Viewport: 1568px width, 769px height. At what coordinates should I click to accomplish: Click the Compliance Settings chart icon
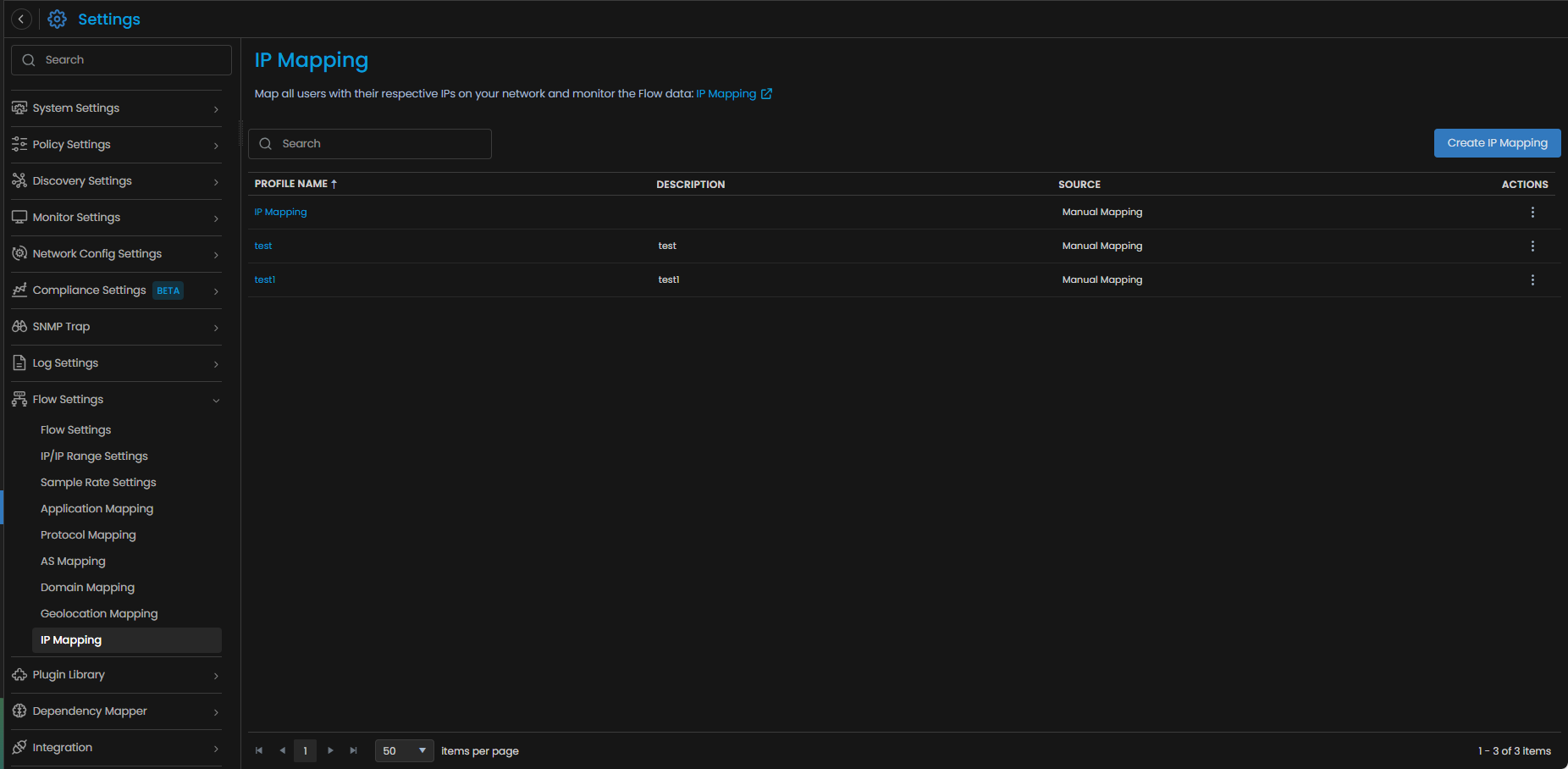pos(19,290)
